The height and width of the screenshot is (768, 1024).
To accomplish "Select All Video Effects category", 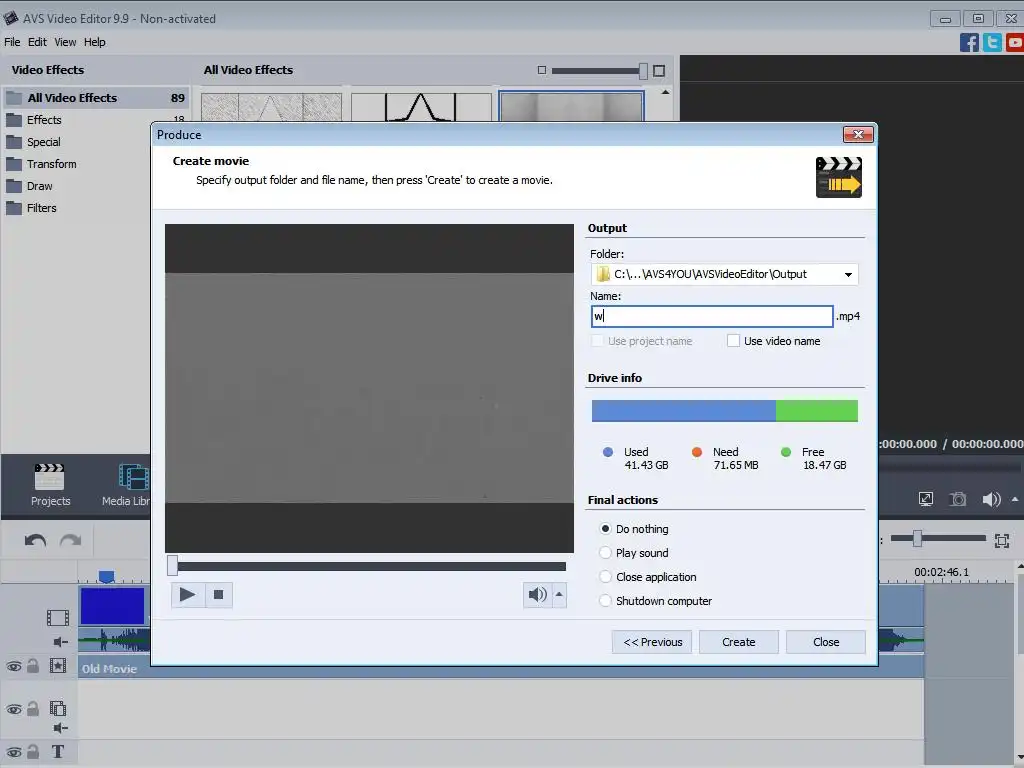I will point(96,98).
